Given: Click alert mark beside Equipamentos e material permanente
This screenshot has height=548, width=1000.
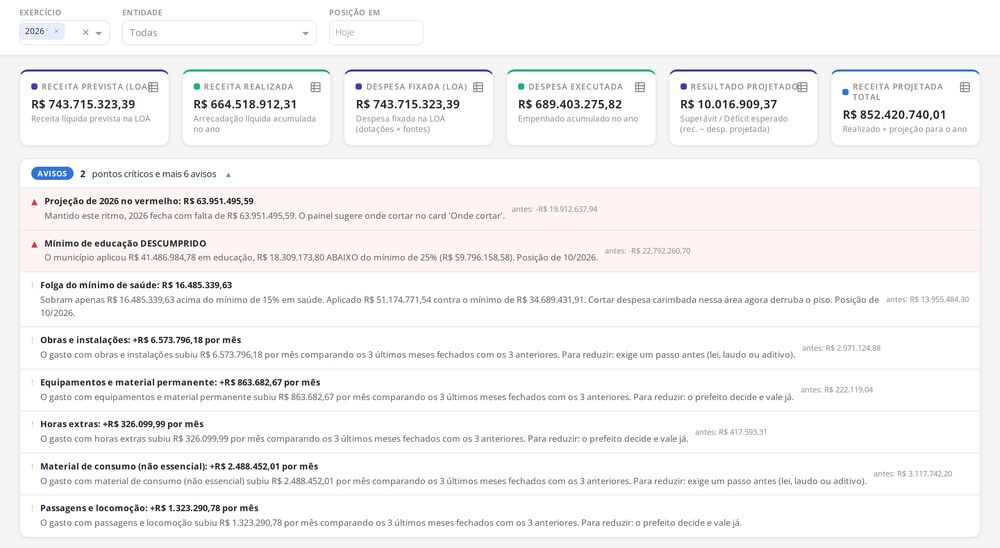Looking at the screenshot, I should (x=33, y=382).
